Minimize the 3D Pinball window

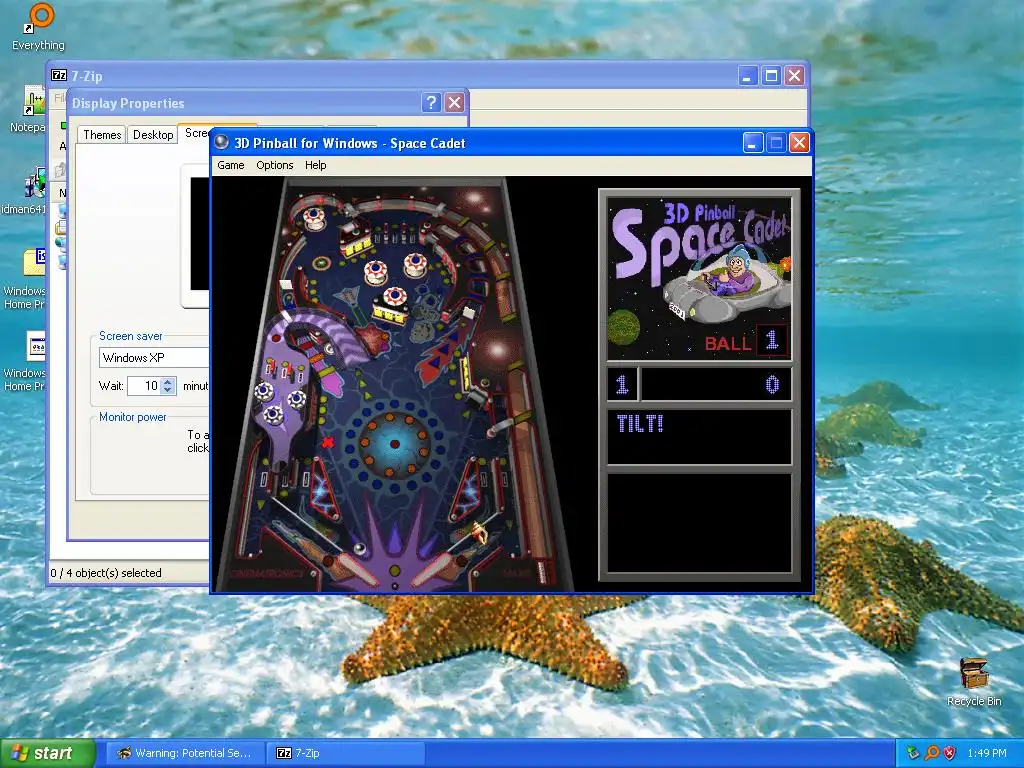(753, 142)
